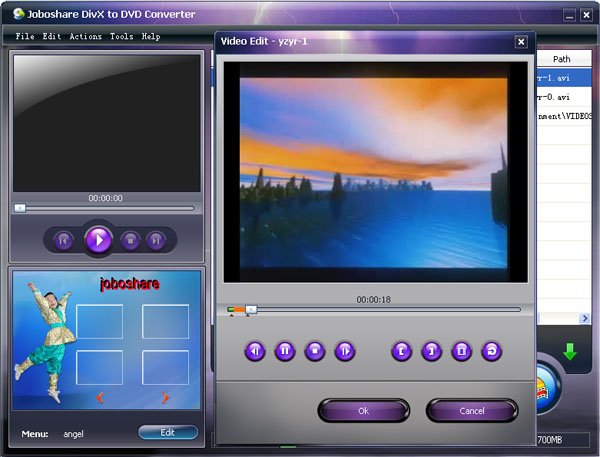The image size is (600, 457).
Task: Click the file list scroll right arrow
Action: [585, 318]
